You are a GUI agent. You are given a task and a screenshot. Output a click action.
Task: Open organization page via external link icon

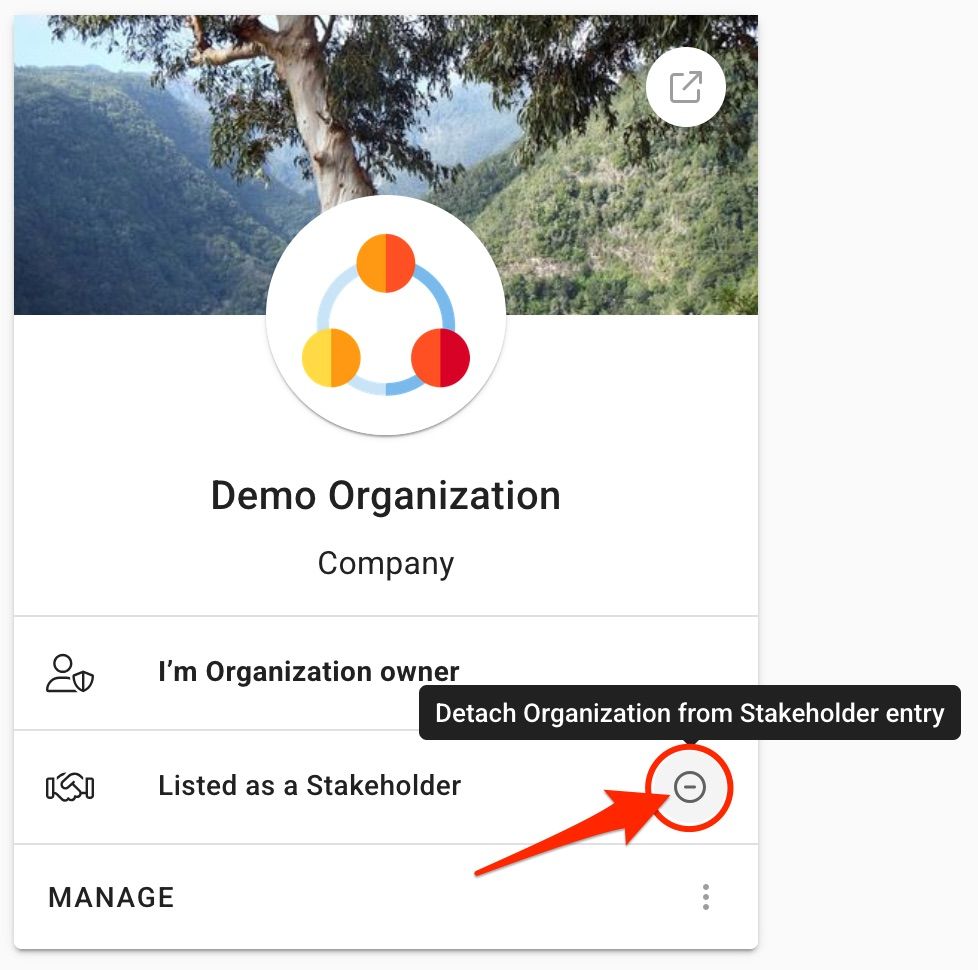685,87
